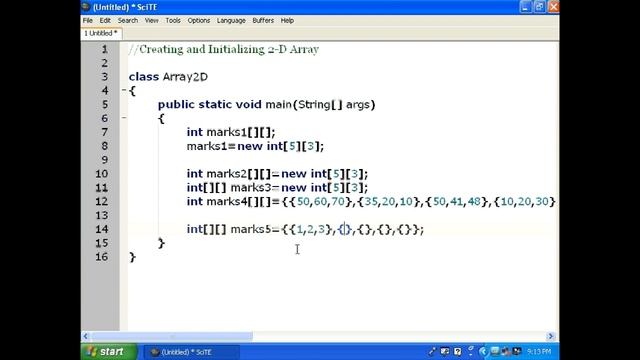Click the 'public static void main' line
The height and width of the screenshot is (360, 640).
tap(266, 104)
